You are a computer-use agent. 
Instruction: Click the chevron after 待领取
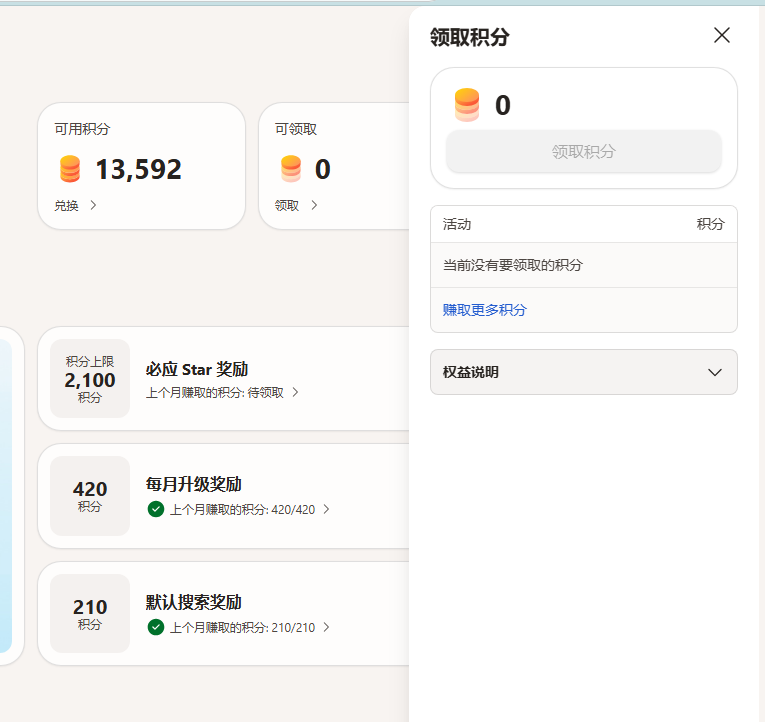tap(295, 392)
